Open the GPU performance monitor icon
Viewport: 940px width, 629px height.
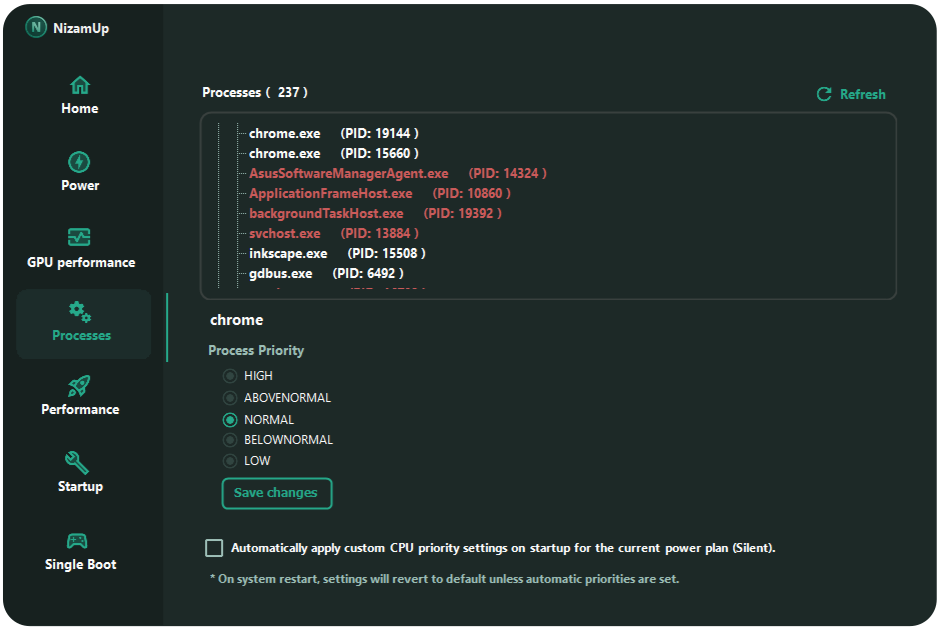tap(79, 238)
